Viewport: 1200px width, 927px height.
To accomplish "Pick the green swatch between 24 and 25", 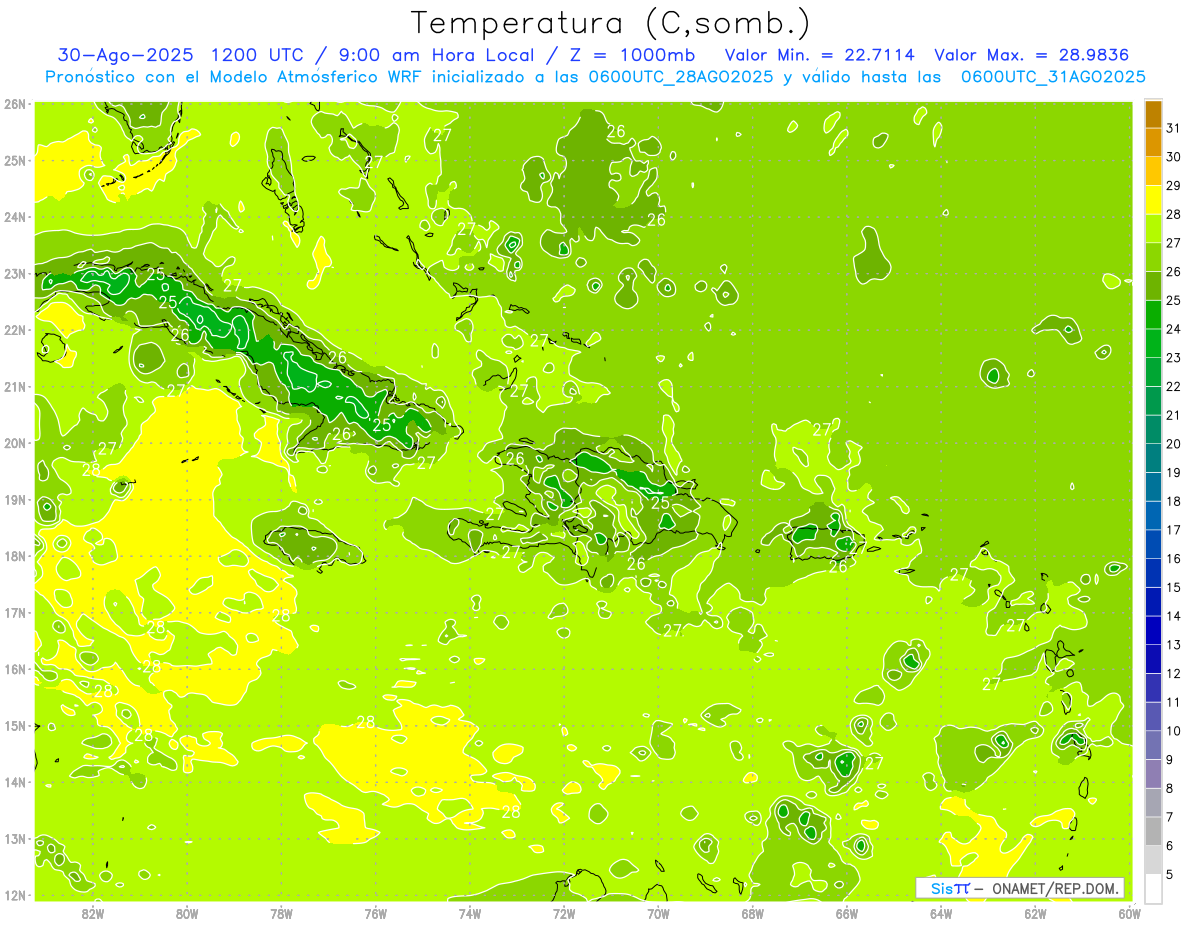I will pos(1153,315).
